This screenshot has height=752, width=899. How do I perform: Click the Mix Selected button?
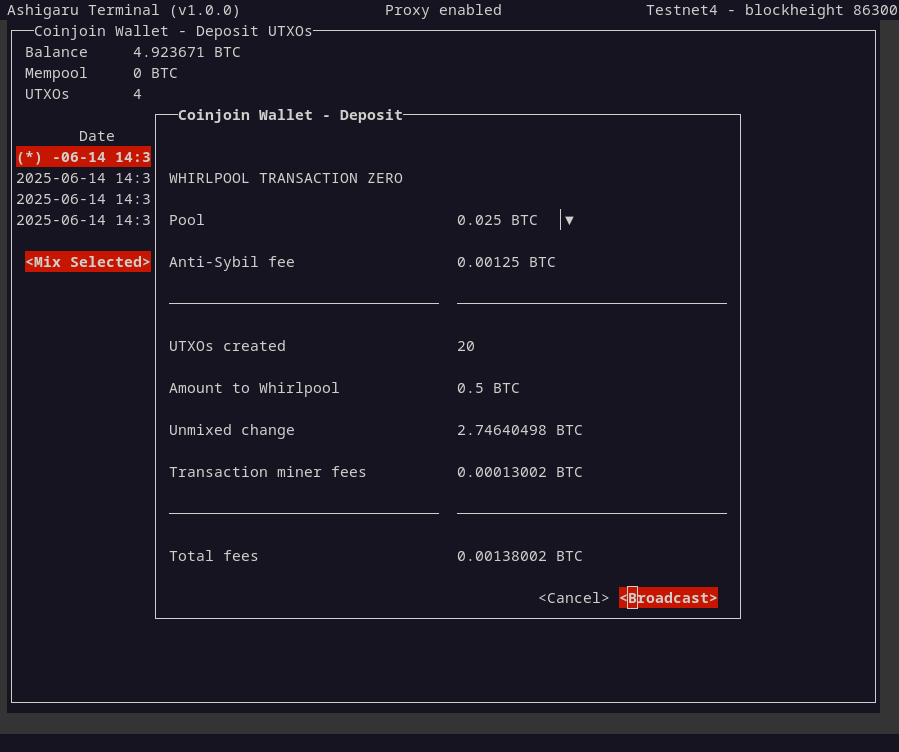(88, 262)
